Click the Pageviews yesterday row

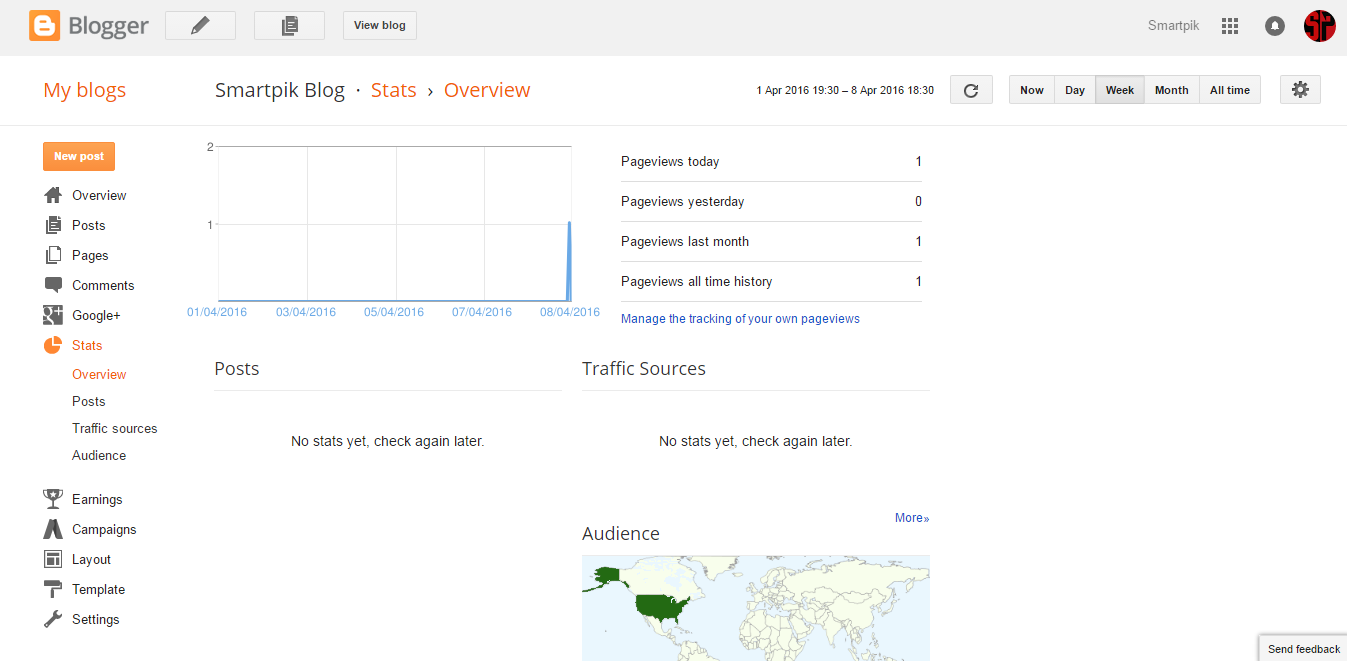click(x=771, y=202)
